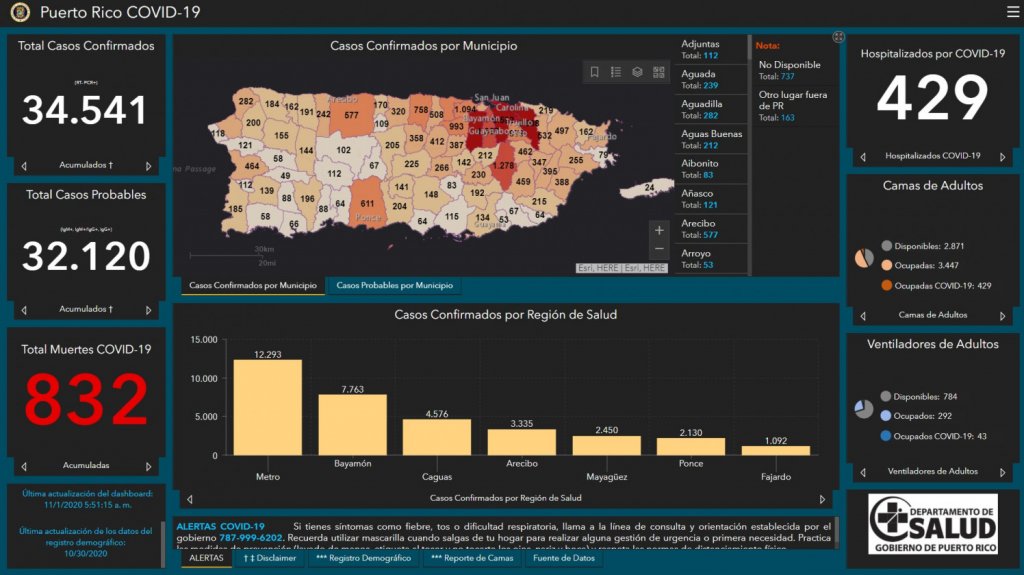The width and height of the screenshot is (1024, 575).
Task: Click the map bookmarks icon
Action: tap(594, 72)
